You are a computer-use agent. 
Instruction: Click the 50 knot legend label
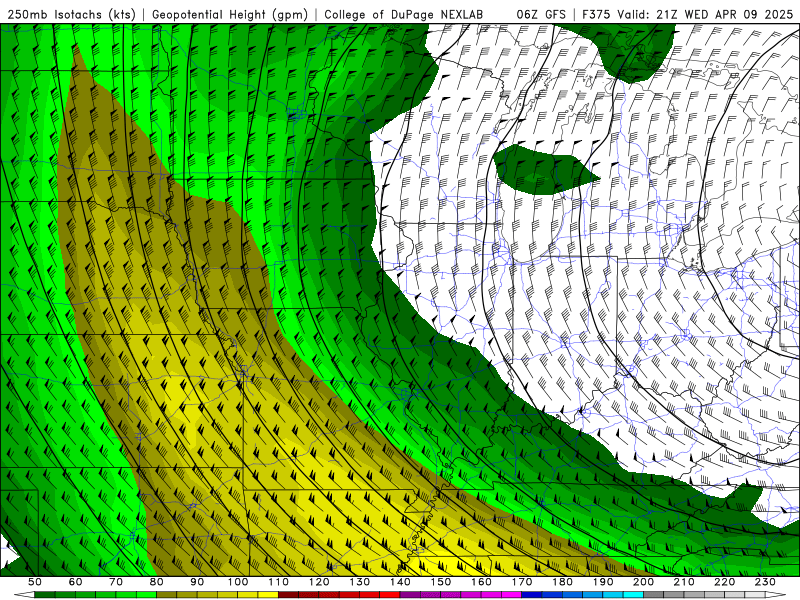click(35, 582)
